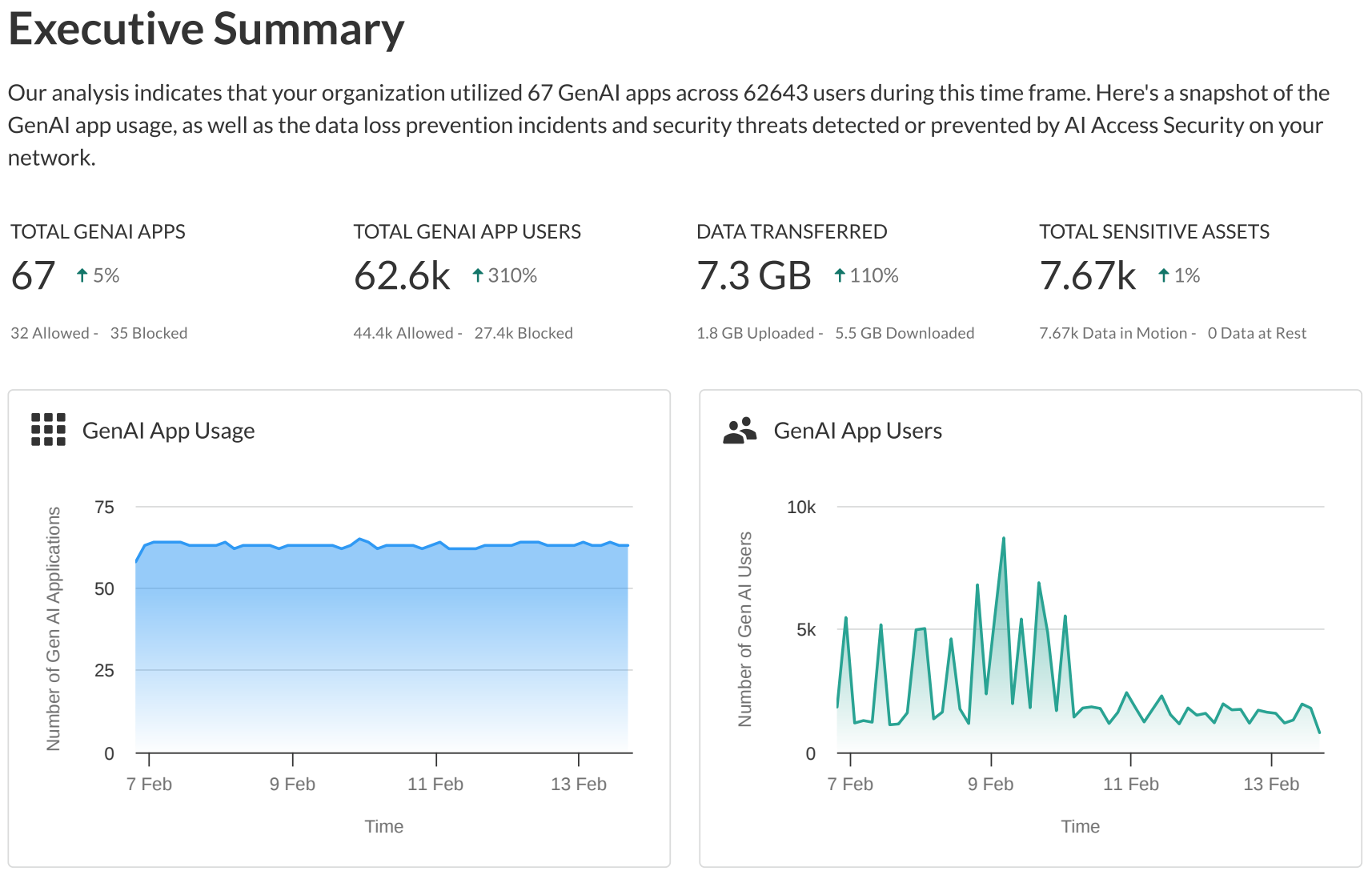Click the tallest peak in Users chart
Image resolution: width=1372 pixels, height=879 pixels.
click(x=1003, y=539)
